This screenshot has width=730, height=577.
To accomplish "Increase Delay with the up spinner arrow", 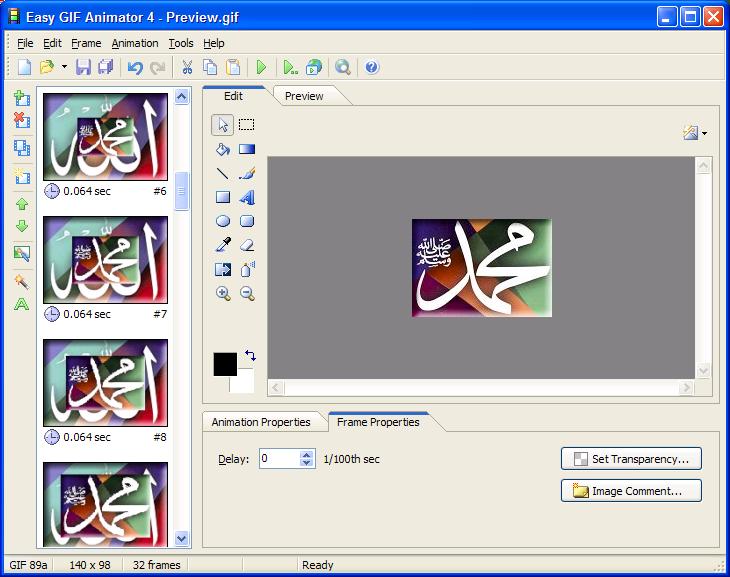I will 306,455.
